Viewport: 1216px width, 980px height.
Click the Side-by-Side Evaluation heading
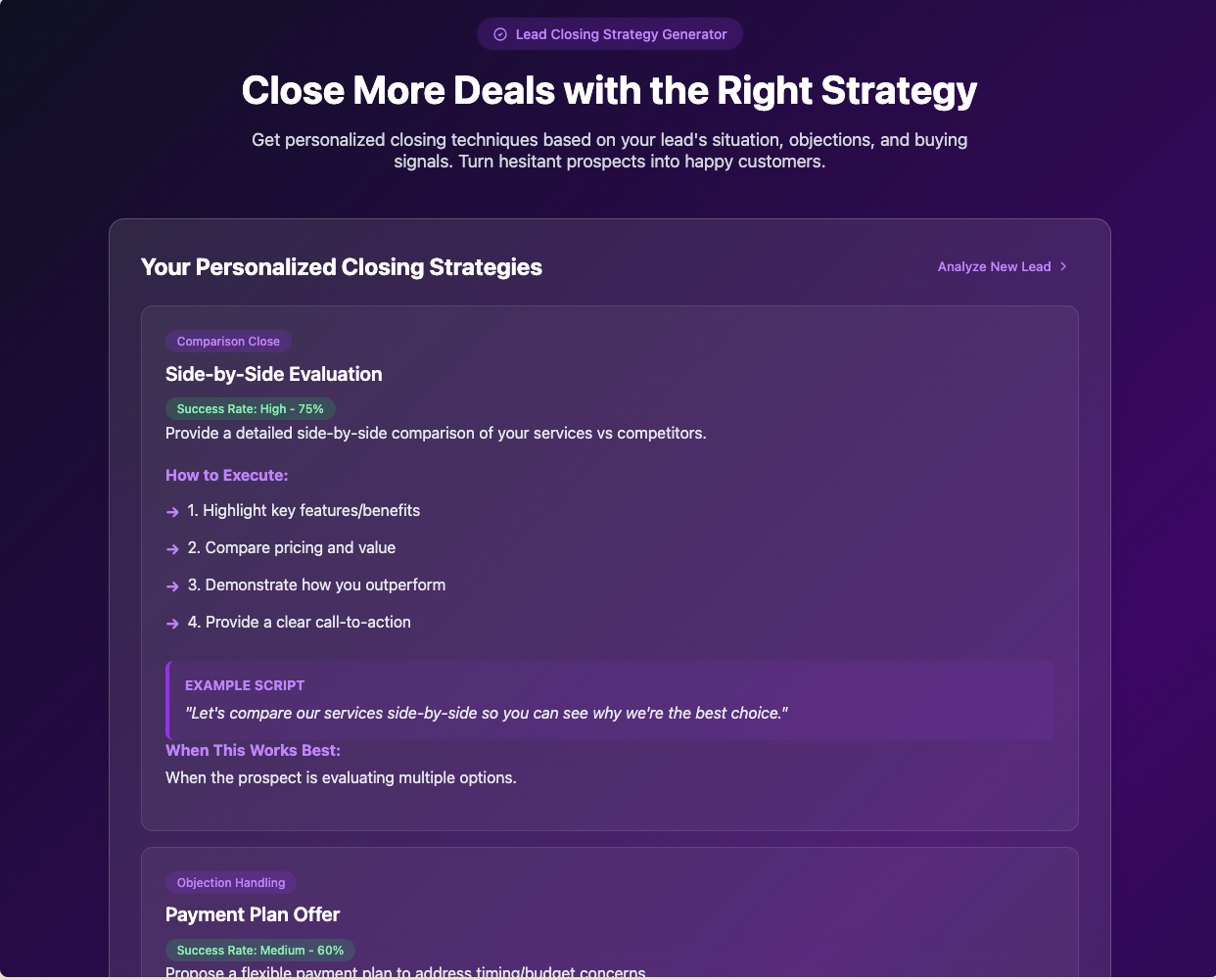coord(274,374)
